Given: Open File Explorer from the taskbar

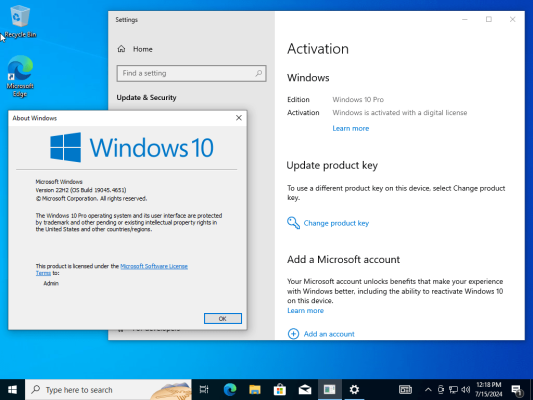Looking at the screenshot, I should [x=255, y=389].
